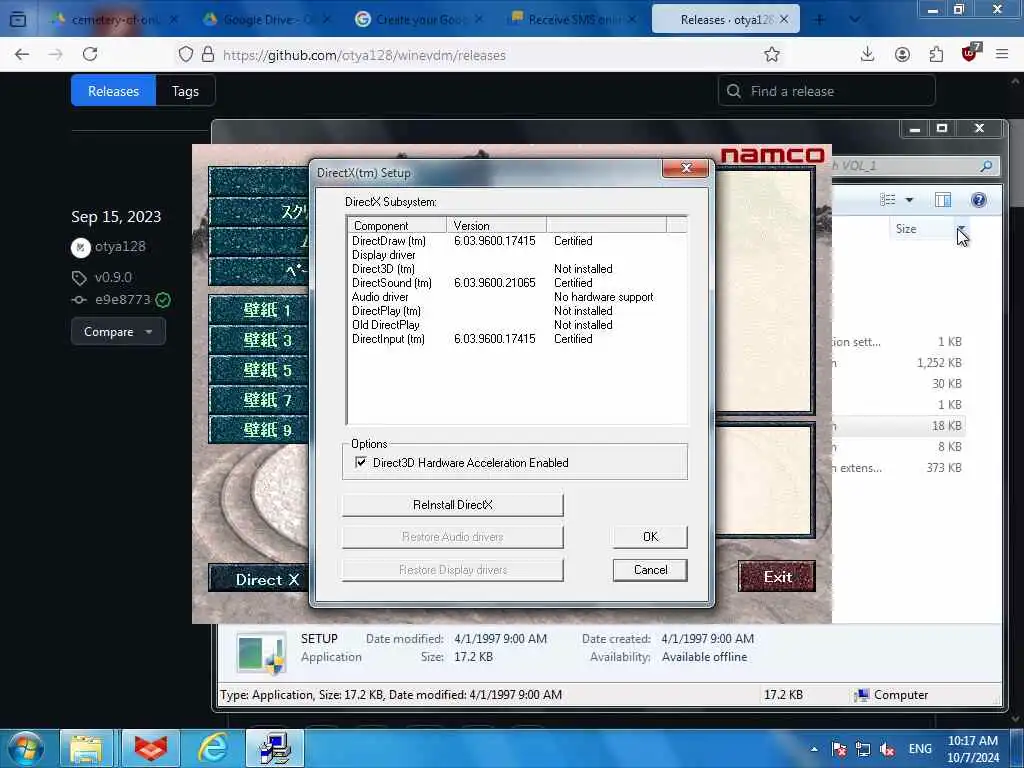Click OK in DirectX Setup
Image resolution: width=1024 pixels, height=768 pixels.
click(x=650, y=537)
